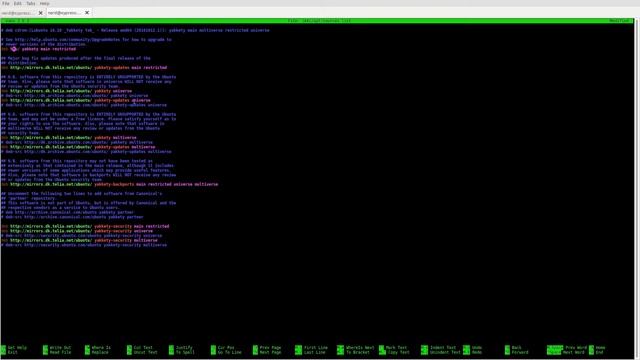Viewport: 640px width, 360px height.
Task: Click the Cut Text shortcut label
Action: click(x=143, y=347)
